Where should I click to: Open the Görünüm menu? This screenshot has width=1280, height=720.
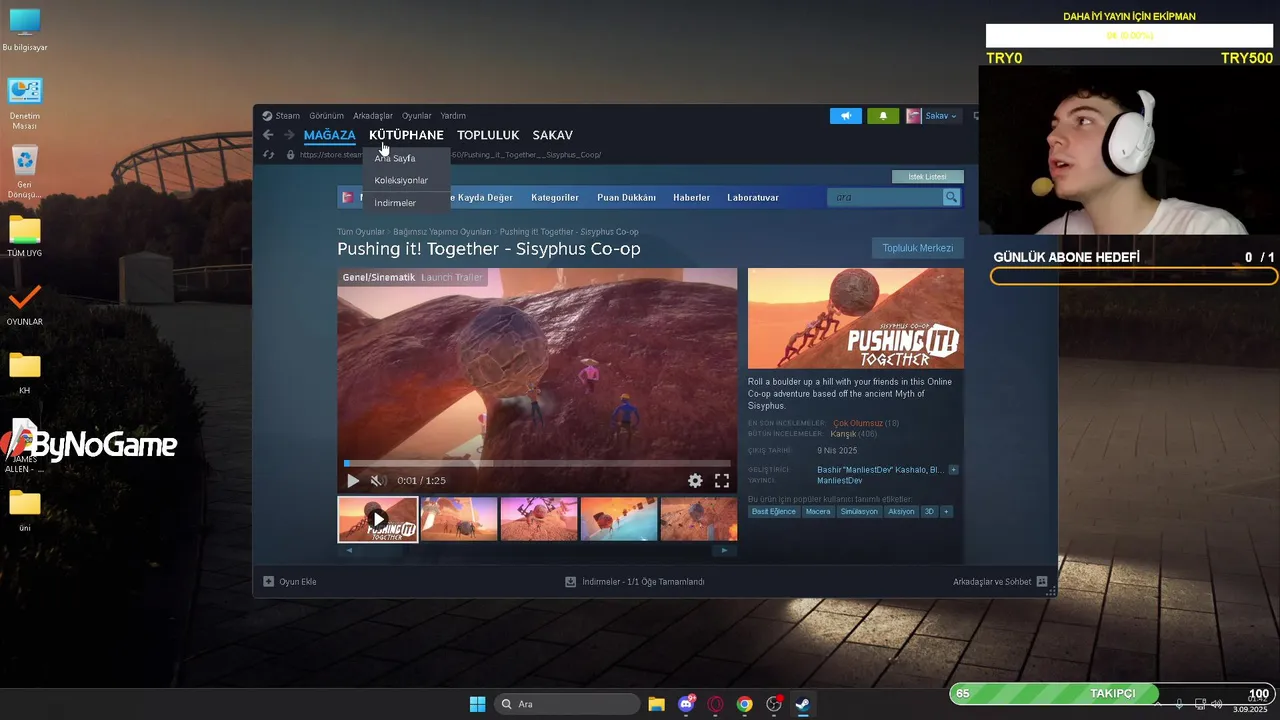[x=326, y=116]
